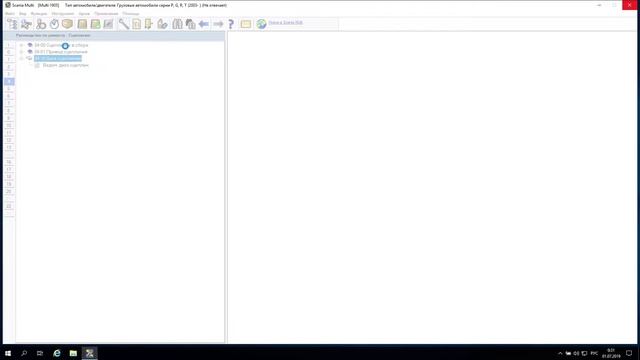Open the document under the 04-10 node
The width and height of the screenshot is (640, 360).
click(65, 65)
